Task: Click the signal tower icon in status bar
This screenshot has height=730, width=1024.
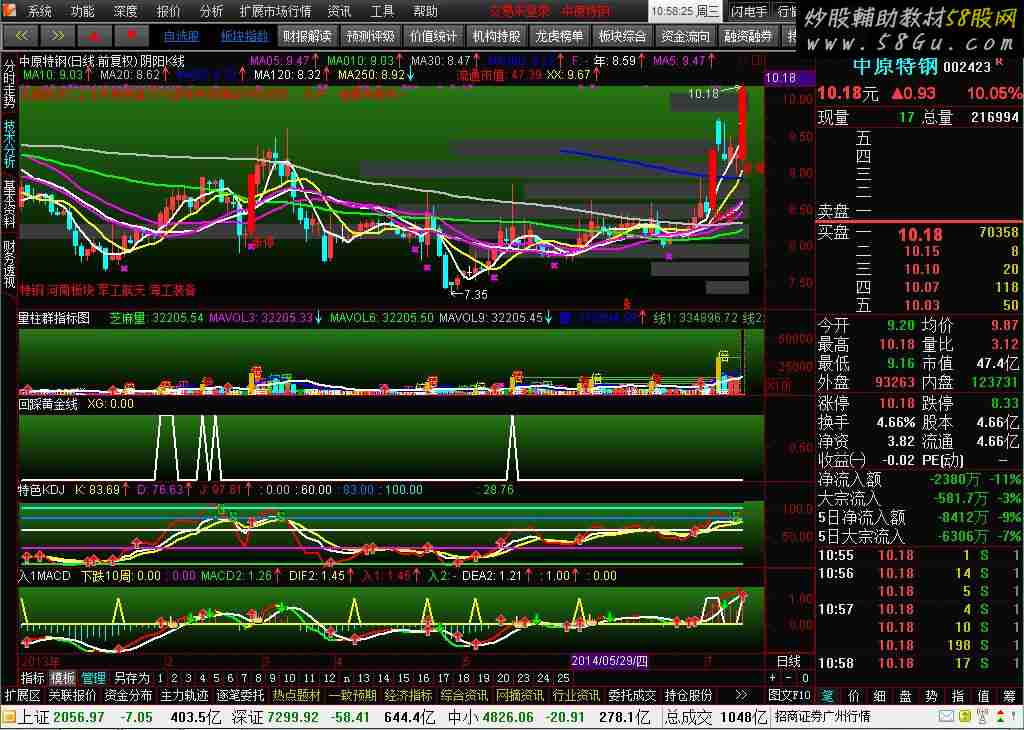Action: click(x=982, y=718)
